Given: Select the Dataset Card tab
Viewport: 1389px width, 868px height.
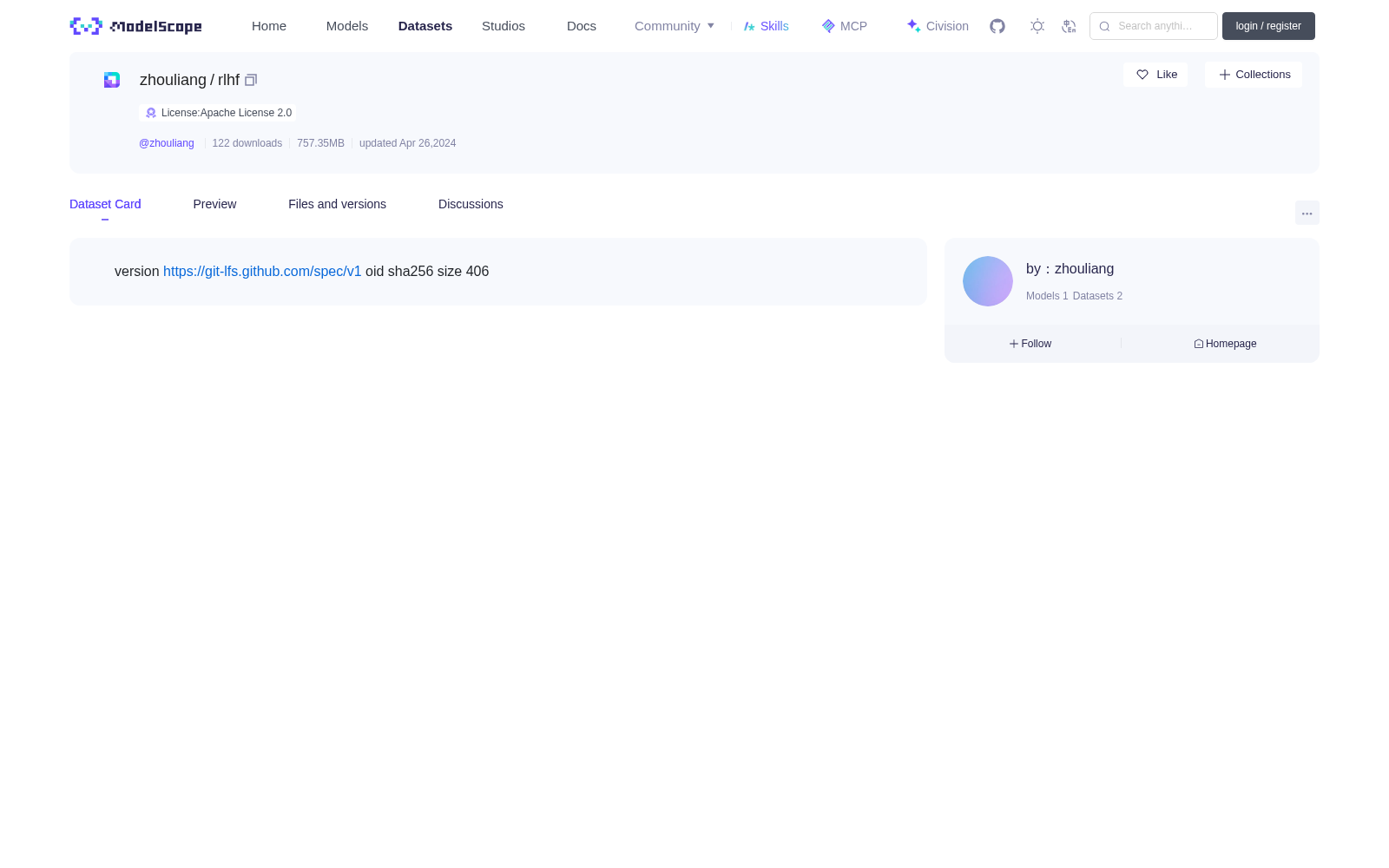Looking at the screenshot, I should (105, 204).
